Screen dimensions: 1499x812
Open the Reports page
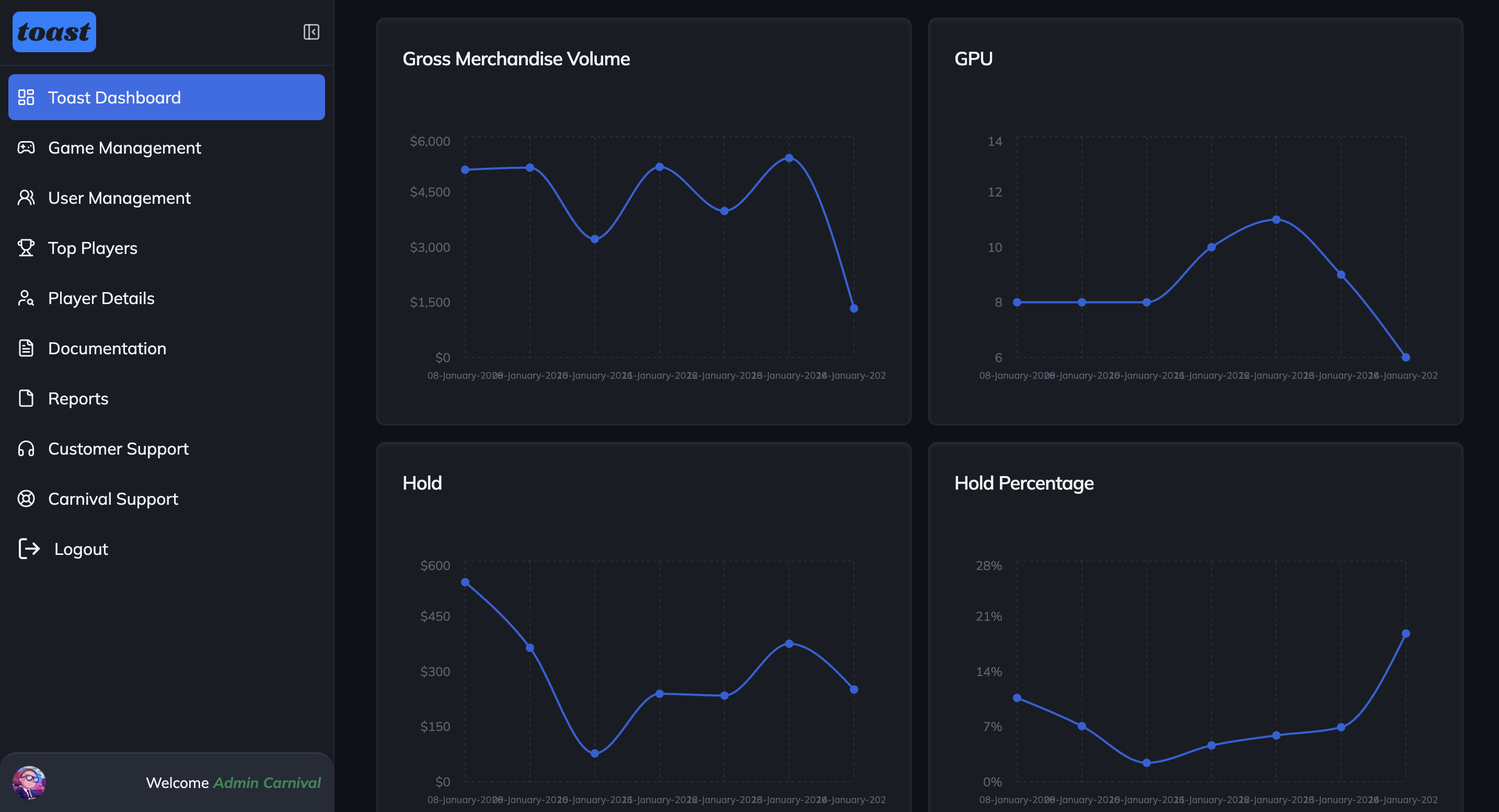(78, 399)
